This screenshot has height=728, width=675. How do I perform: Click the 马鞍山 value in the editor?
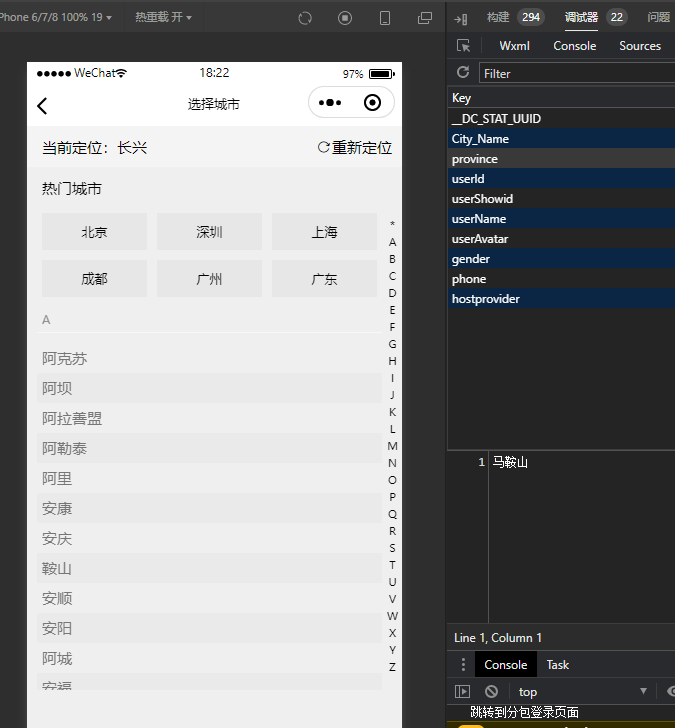[510, 462]
